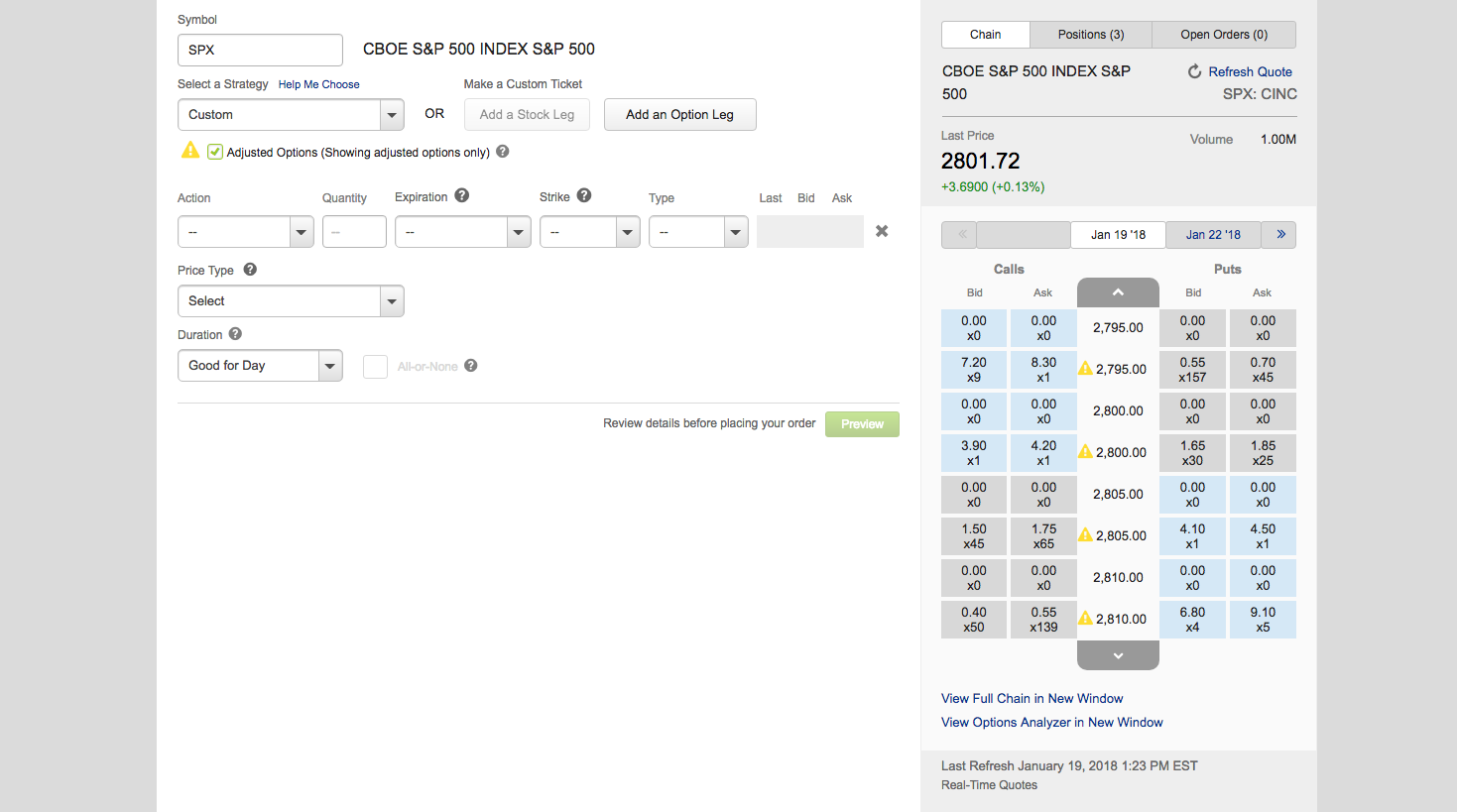
Task: Go to next expirations with double-right arrow
Action: click(x=1280, y=235)
